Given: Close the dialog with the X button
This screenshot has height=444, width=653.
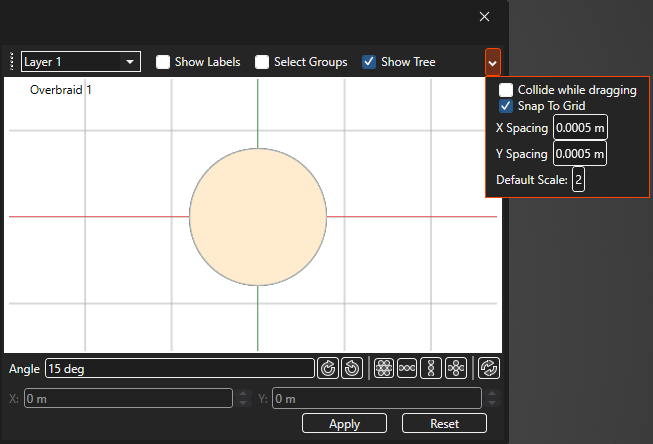Looking at the screenshot, I should click(x=484, y=17).
